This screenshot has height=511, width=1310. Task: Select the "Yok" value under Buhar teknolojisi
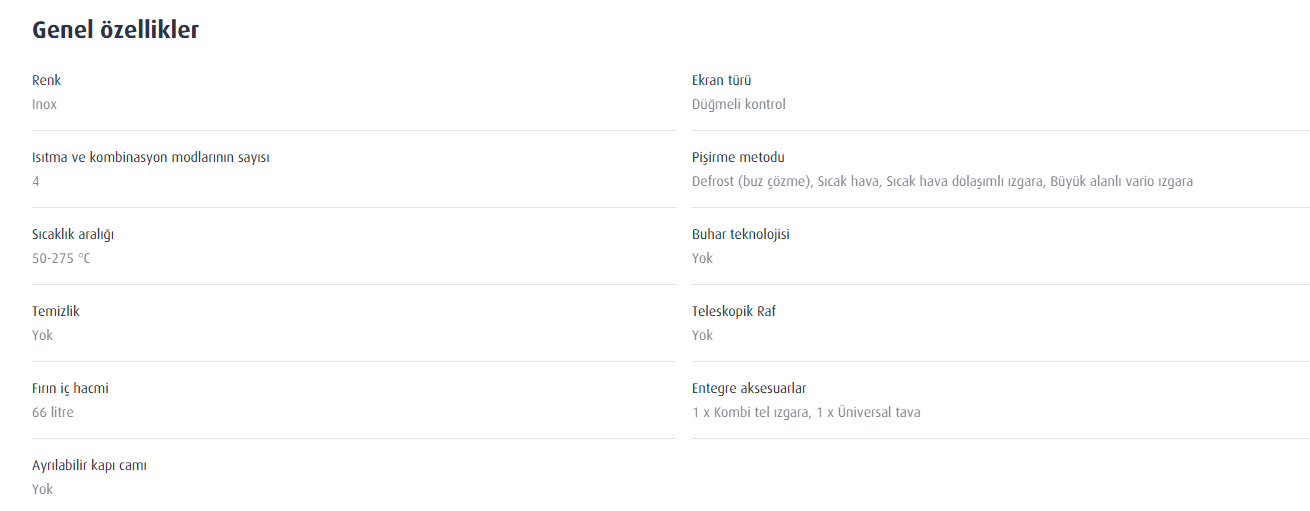(702, 258)
